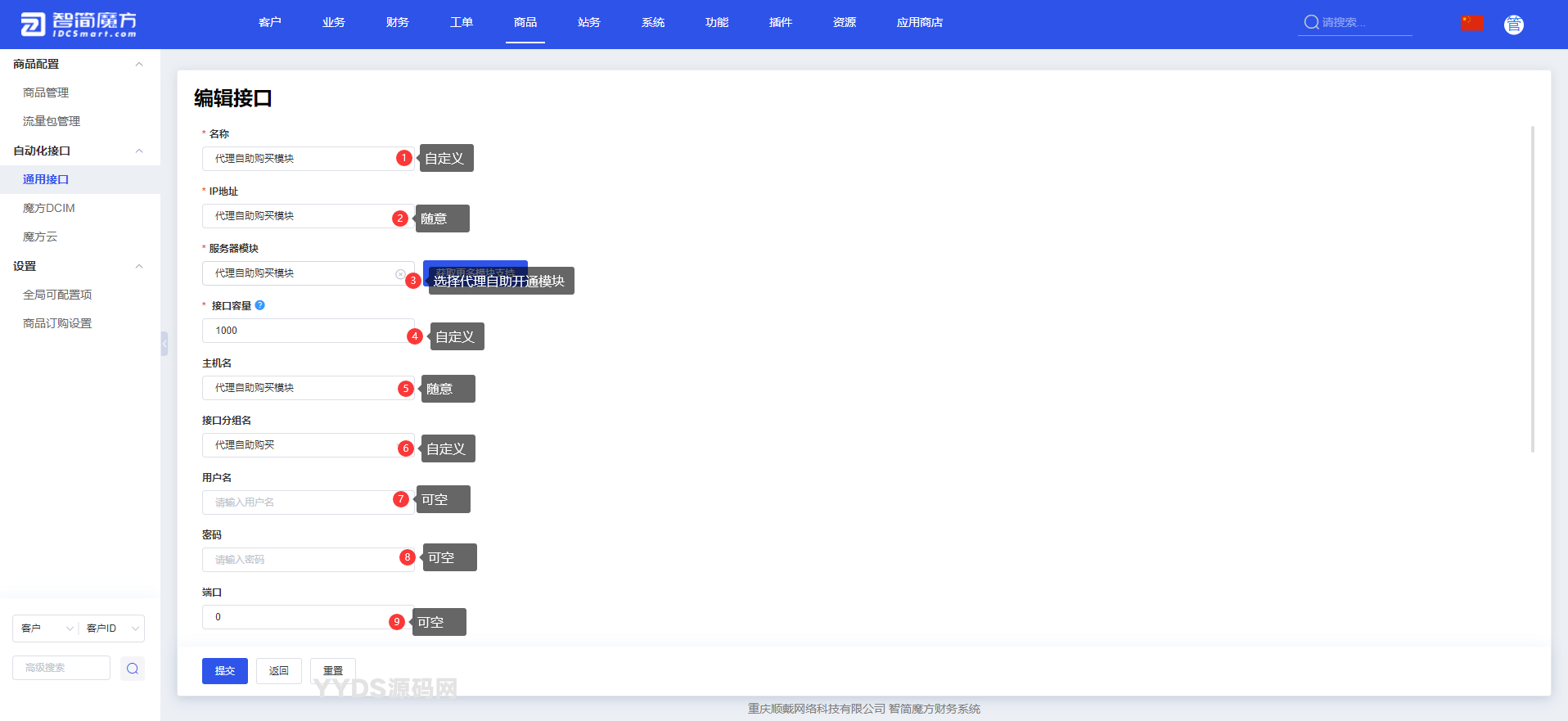Click the help icon beside 接口容量

(x=260, y=305)
